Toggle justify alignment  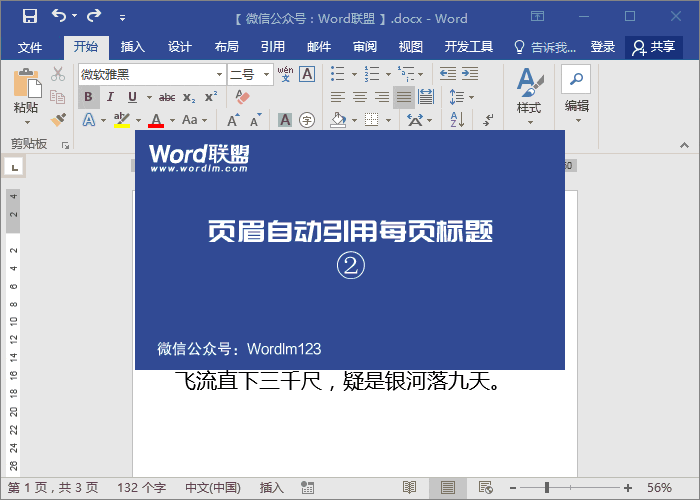point(404,97)
